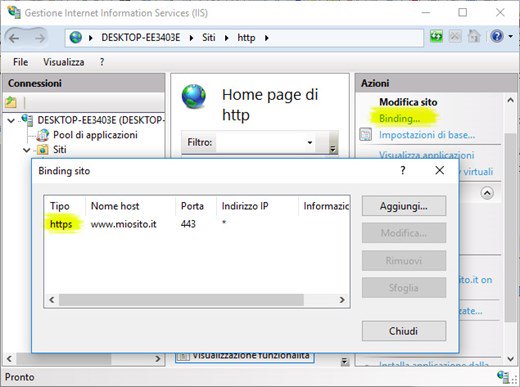Click the Nome host column header
520x387 pixels.
click(130, 206)
